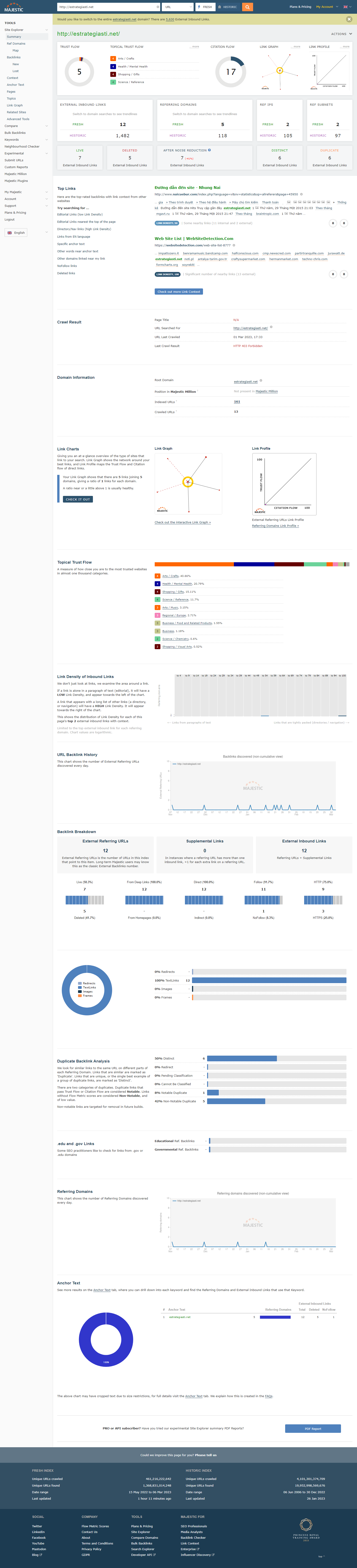Image resolution: width=357 pixels, height=1568 pixels.
Task: Open the UK flag language selector
Action: click(x=347, y=7)
